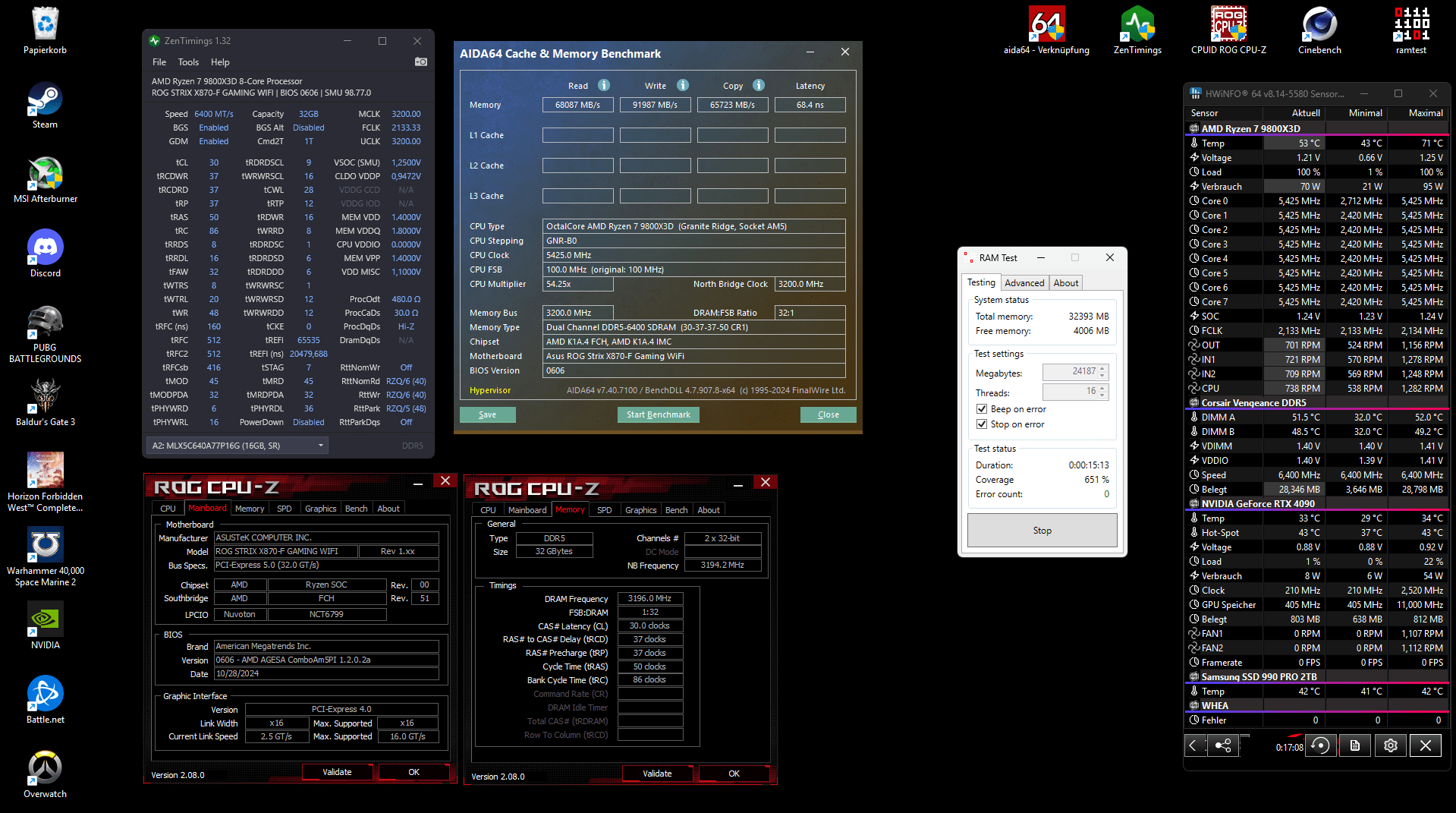This screenshot has height=813, width=1456.
Task: Click the Save button in AIDA64 benchmark
Action: point(488,414)
